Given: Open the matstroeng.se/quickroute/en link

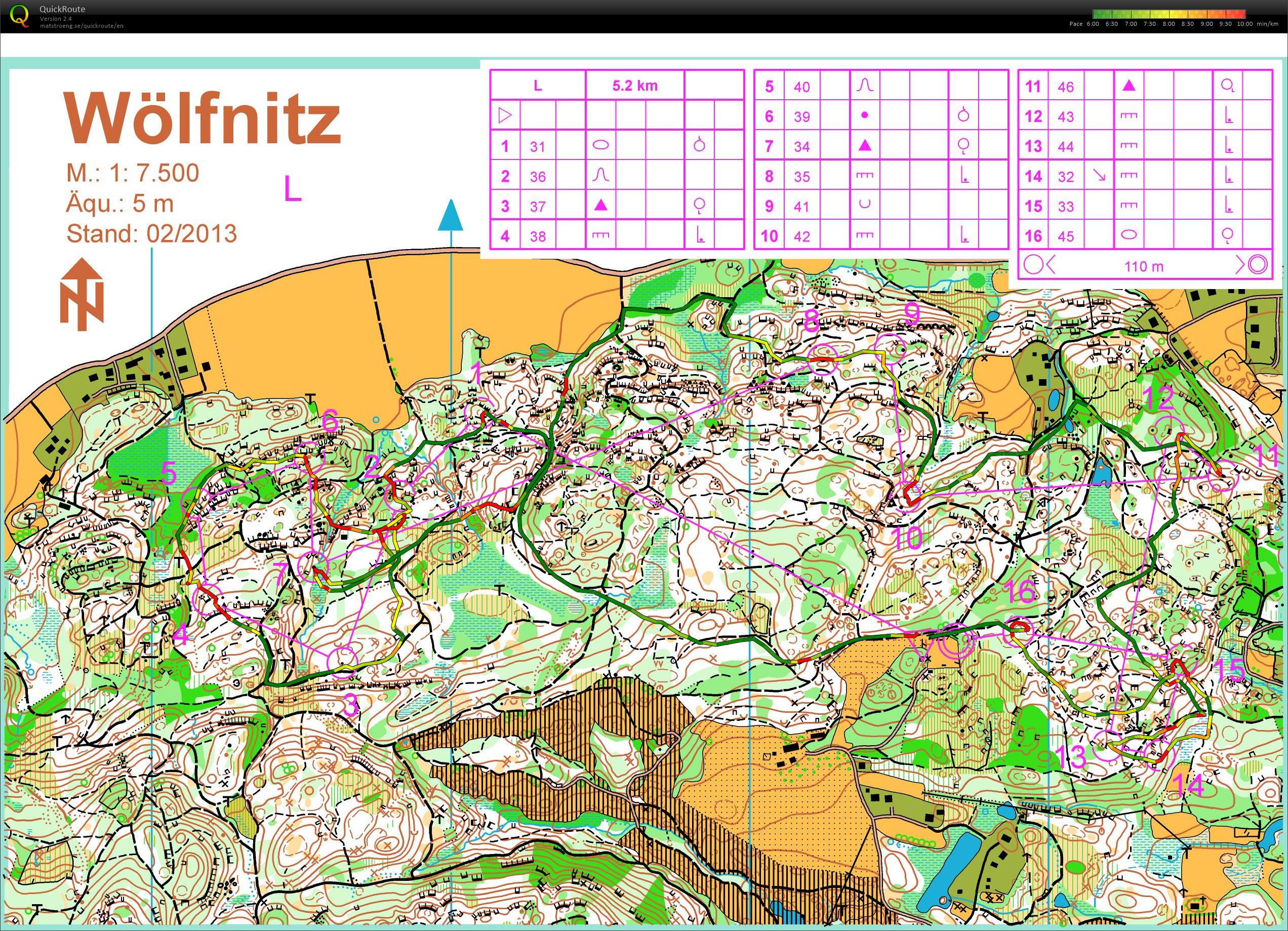Looking at the screenshot, I should (x=81, y=25).
